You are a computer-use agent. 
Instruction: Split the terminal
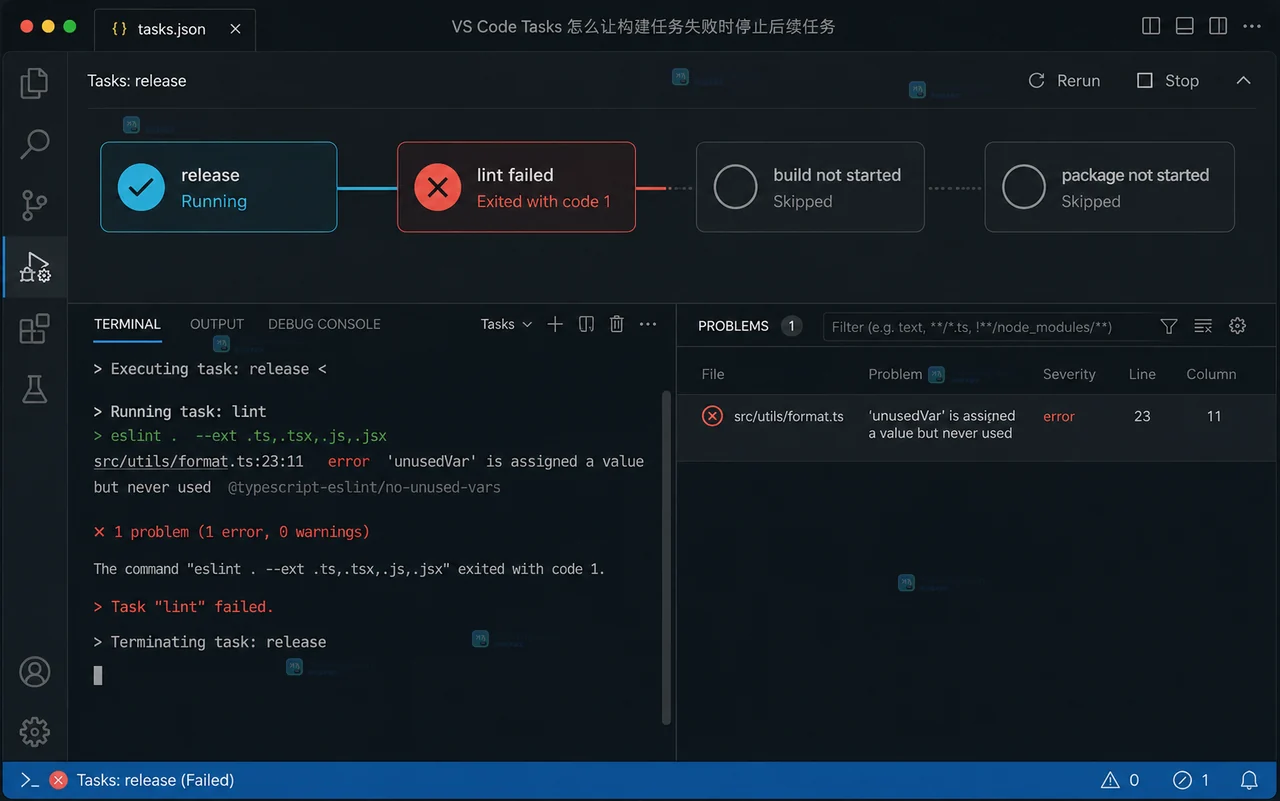coord(587,324)
